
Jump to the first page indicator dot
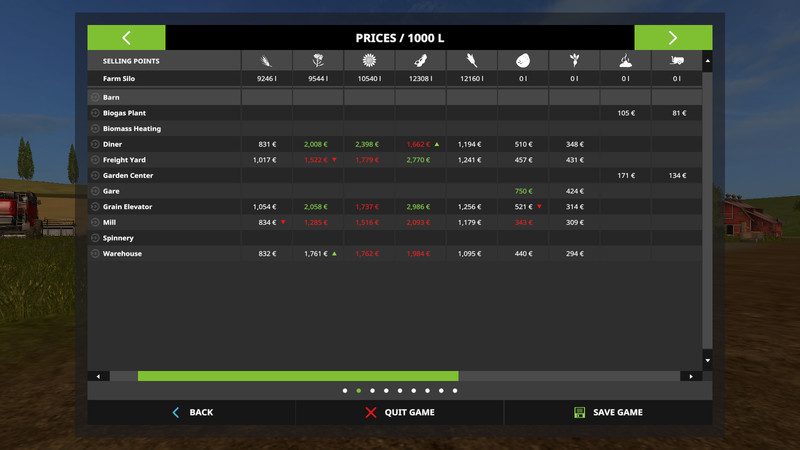point(345,391)
